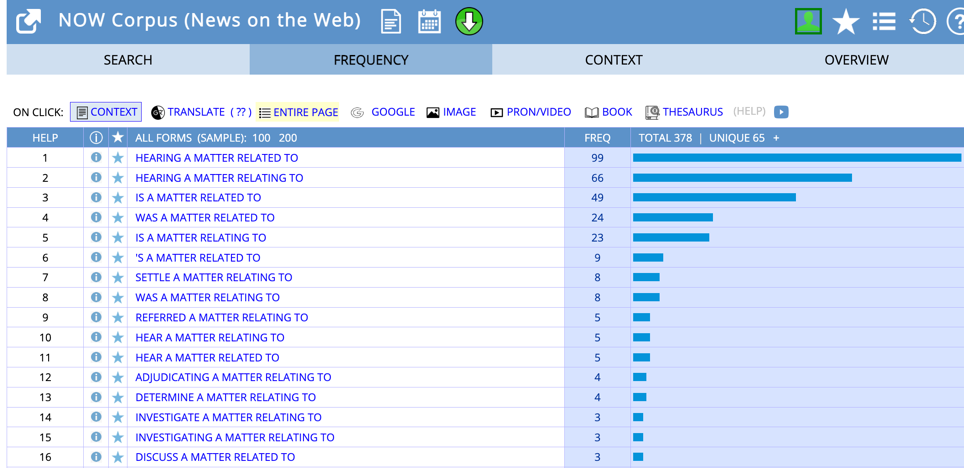964x468 pixels.
Task: Click the green download arrow icon
Action: [x=469, y=22]
